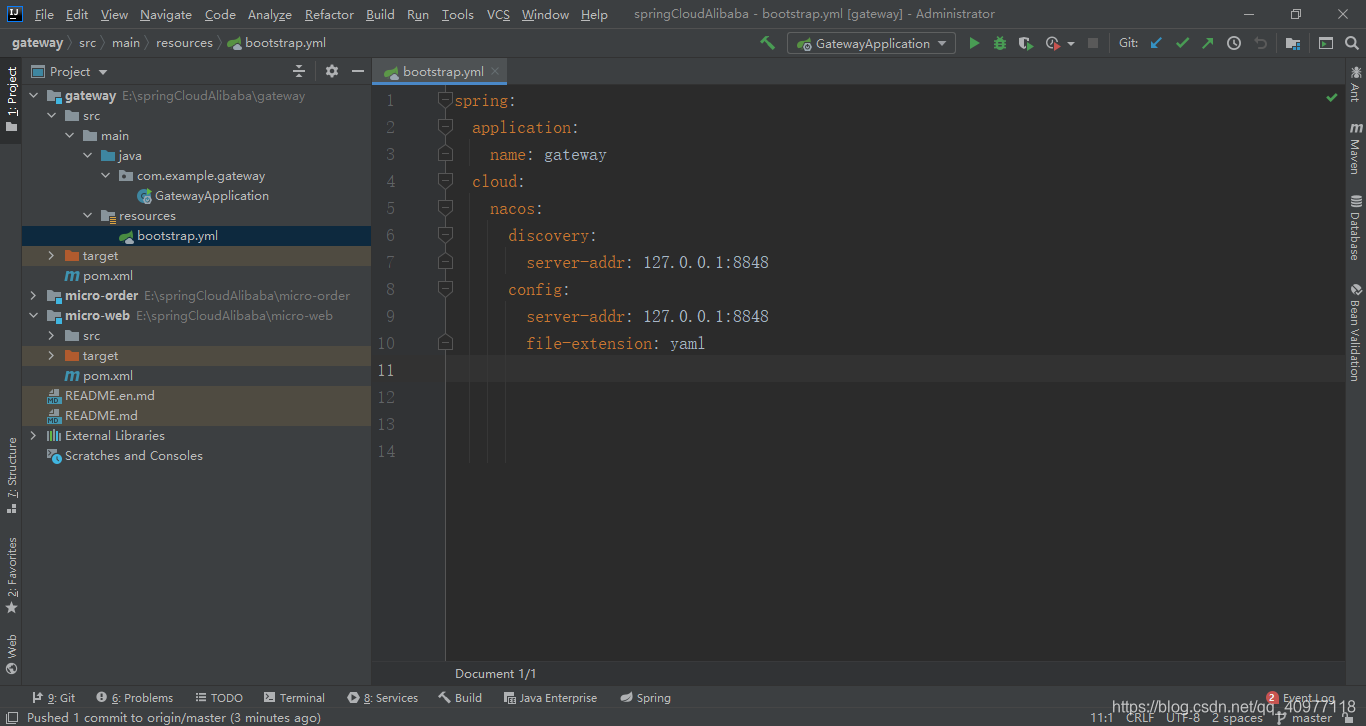Click the 11:1 cursor position indicator
Image resolution: width=1366 pixels, height=726 pixels.
pos(1101,718)
